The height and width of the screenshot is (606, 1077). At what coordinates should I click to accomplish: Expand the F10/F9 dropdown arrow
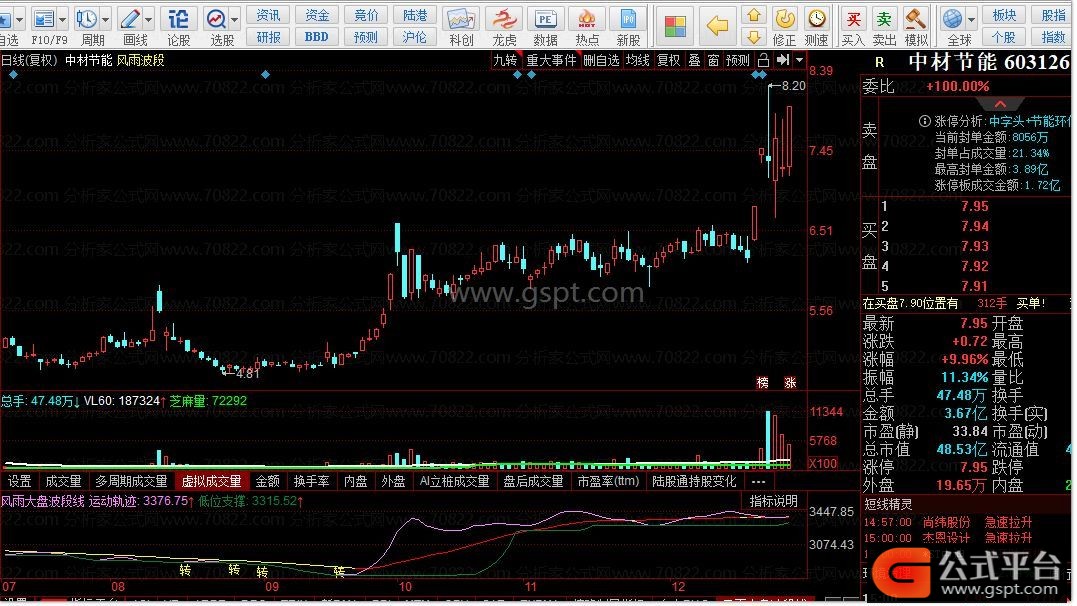63,19
